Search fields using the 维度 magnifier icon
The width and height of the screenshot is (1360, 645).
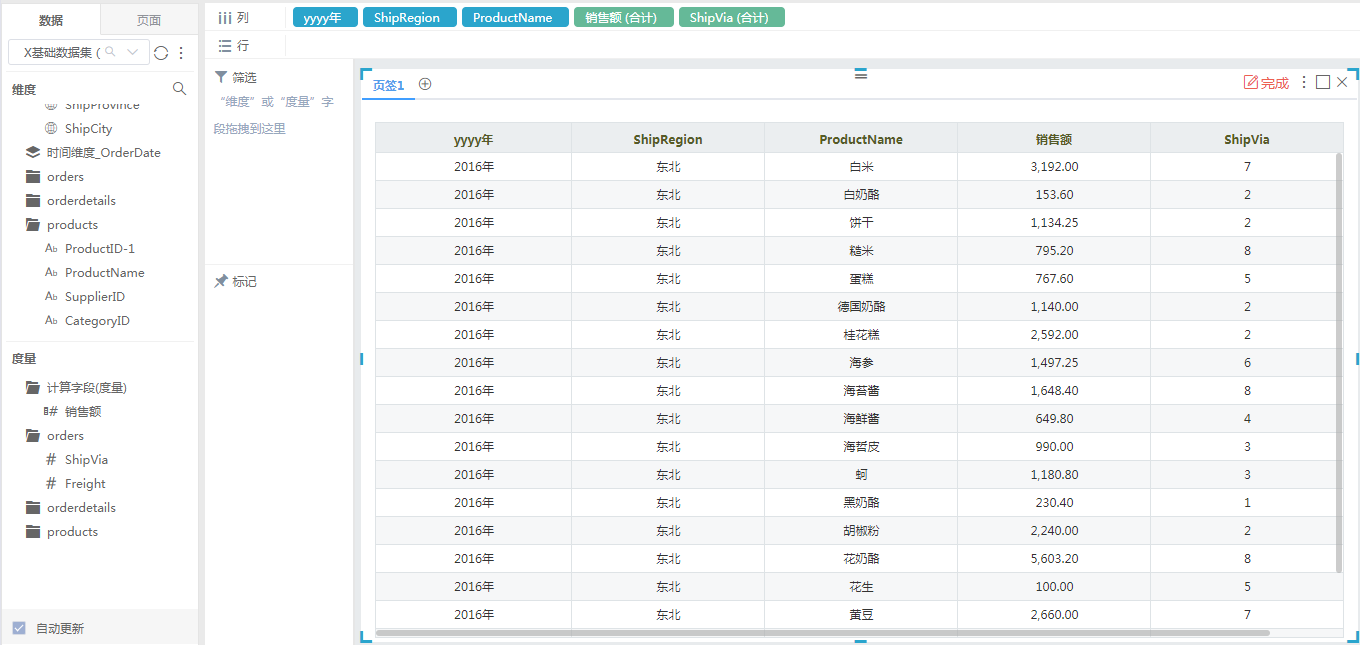coord(180,89)
